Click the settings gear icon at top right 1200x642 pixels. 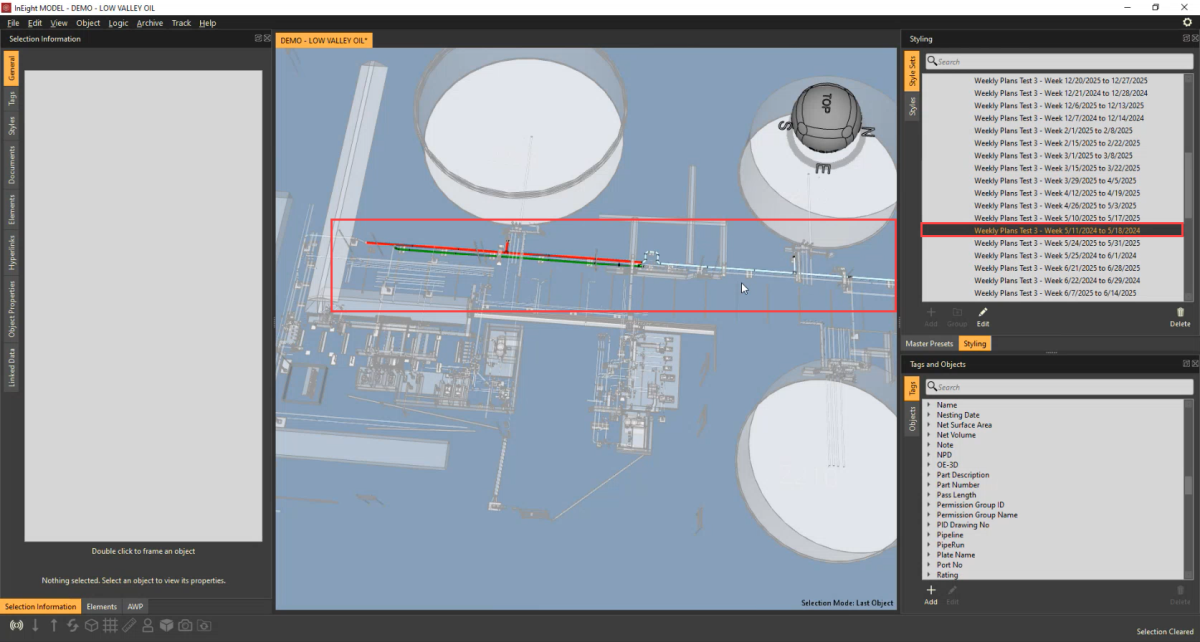click(x=1187, y=22)
